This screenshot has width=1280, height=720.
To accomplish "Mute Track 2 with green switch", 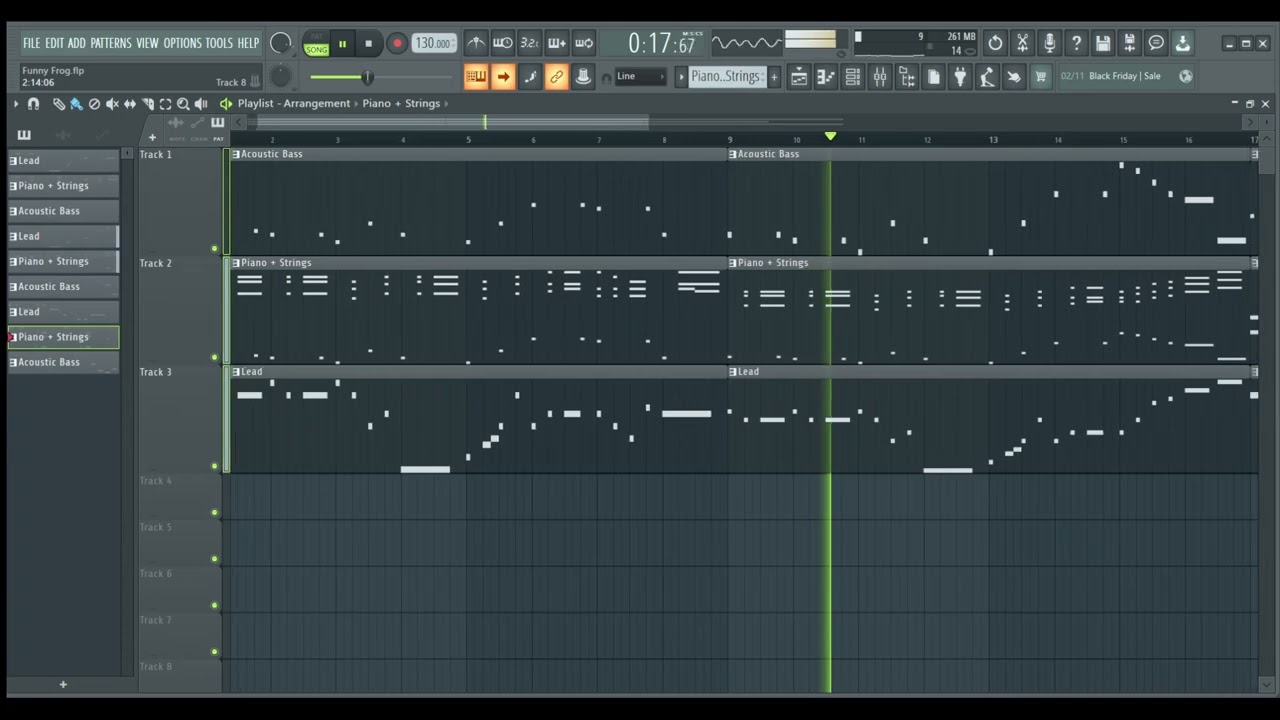I will (214, 357).
